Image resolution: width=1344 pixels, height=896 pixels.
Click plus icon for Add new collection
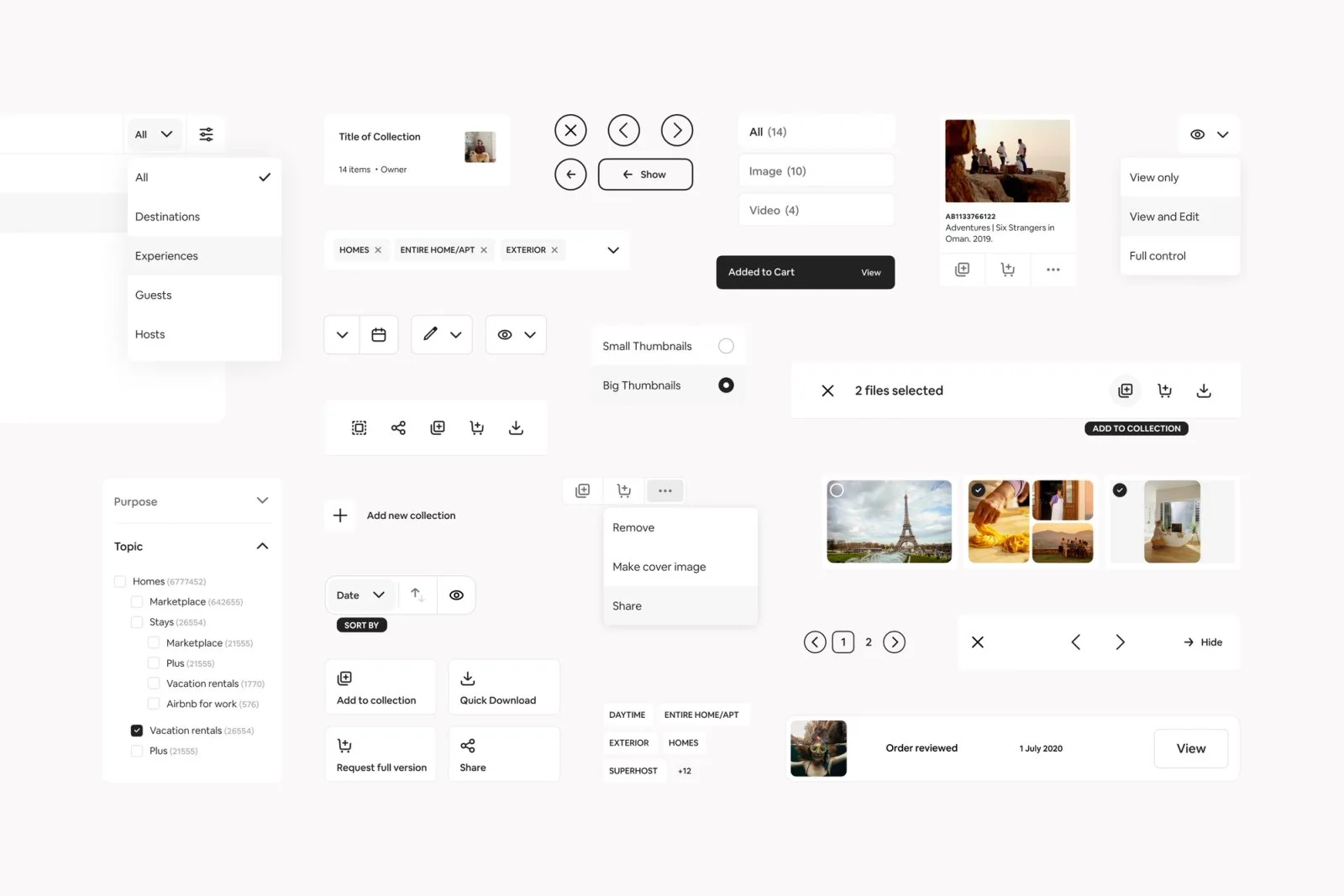[340, 516]
